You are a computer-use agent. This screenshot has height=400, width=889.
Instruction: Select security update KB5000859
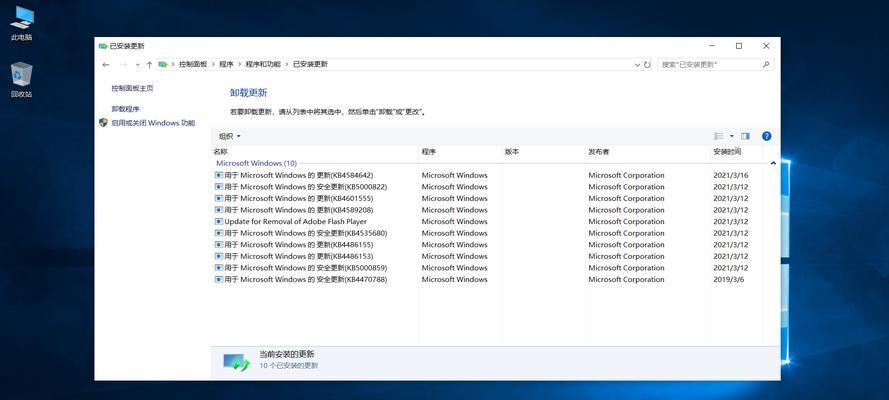click(x=300, y=268)
